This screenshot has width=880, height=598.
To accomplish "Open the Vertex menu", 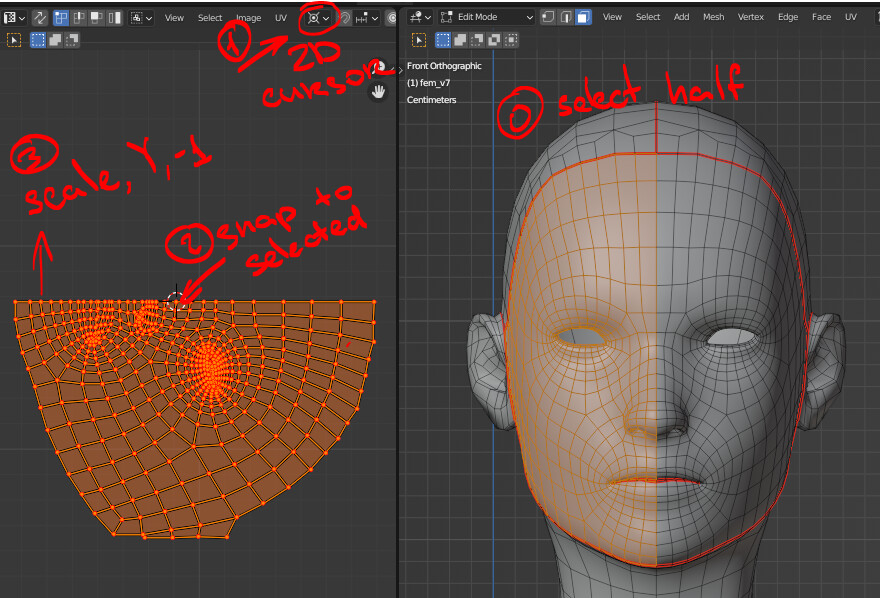I will coord(750,17).
